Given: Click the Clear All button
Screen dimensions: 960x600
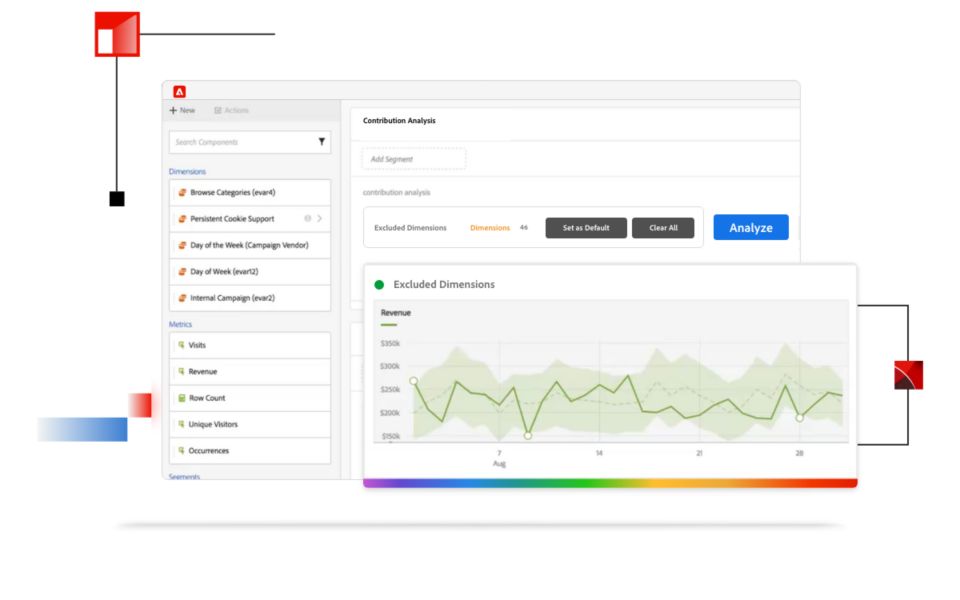Looking at the screenshot, I should click(663, 228).
